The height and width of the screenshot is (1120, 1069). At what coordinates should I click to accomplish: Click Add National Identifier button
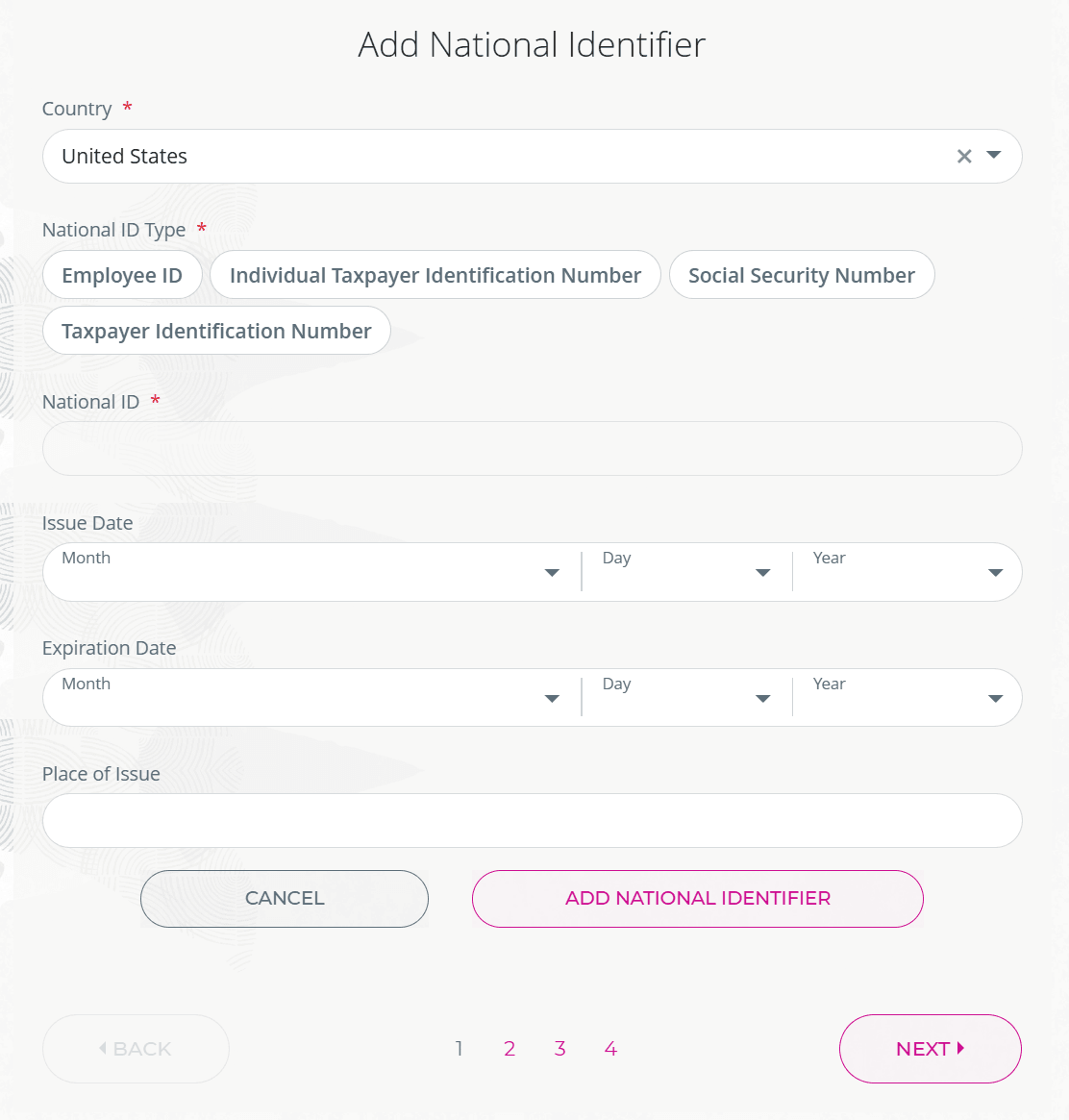click(697, 898)
